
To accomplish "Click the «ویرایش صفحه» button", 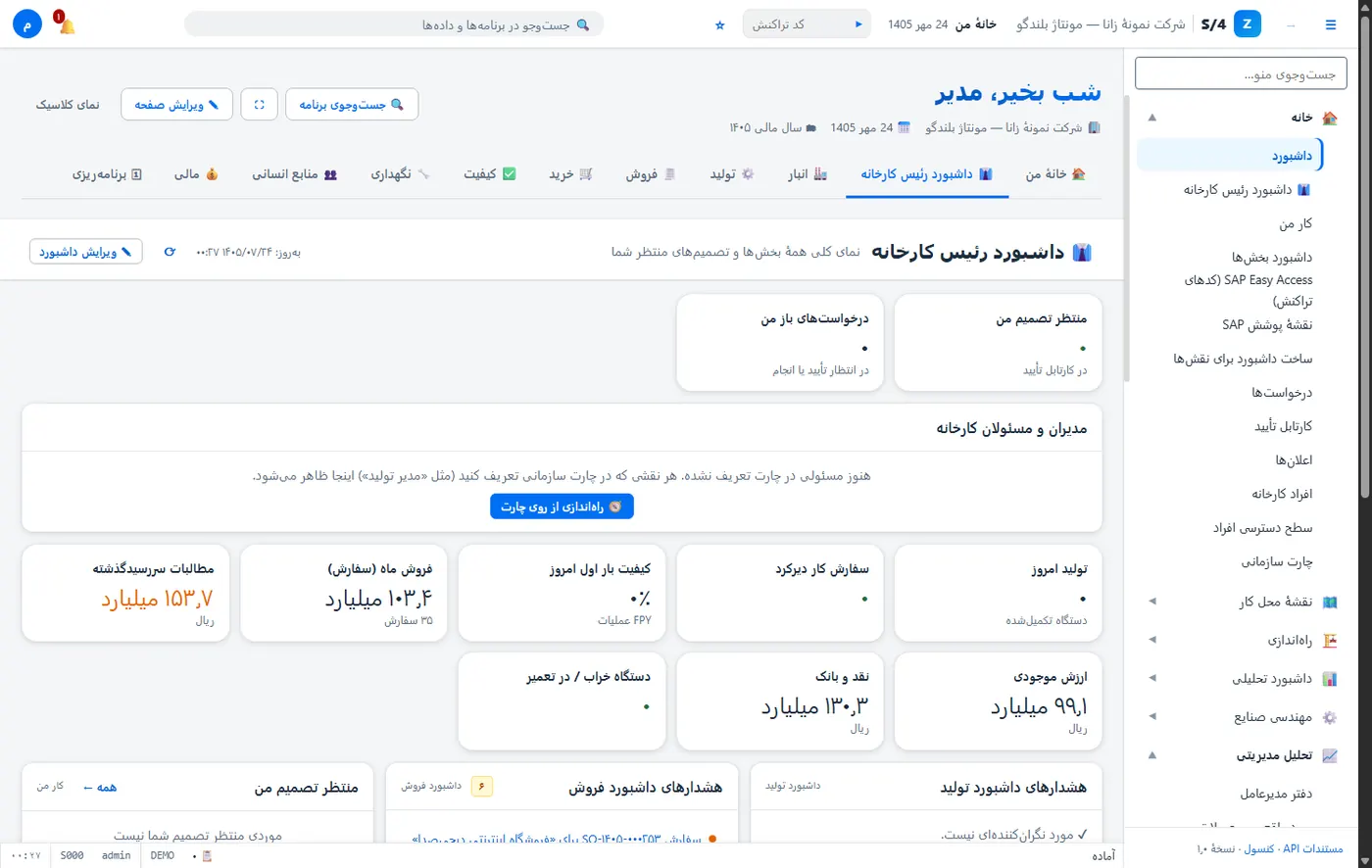I will [177, 104].
